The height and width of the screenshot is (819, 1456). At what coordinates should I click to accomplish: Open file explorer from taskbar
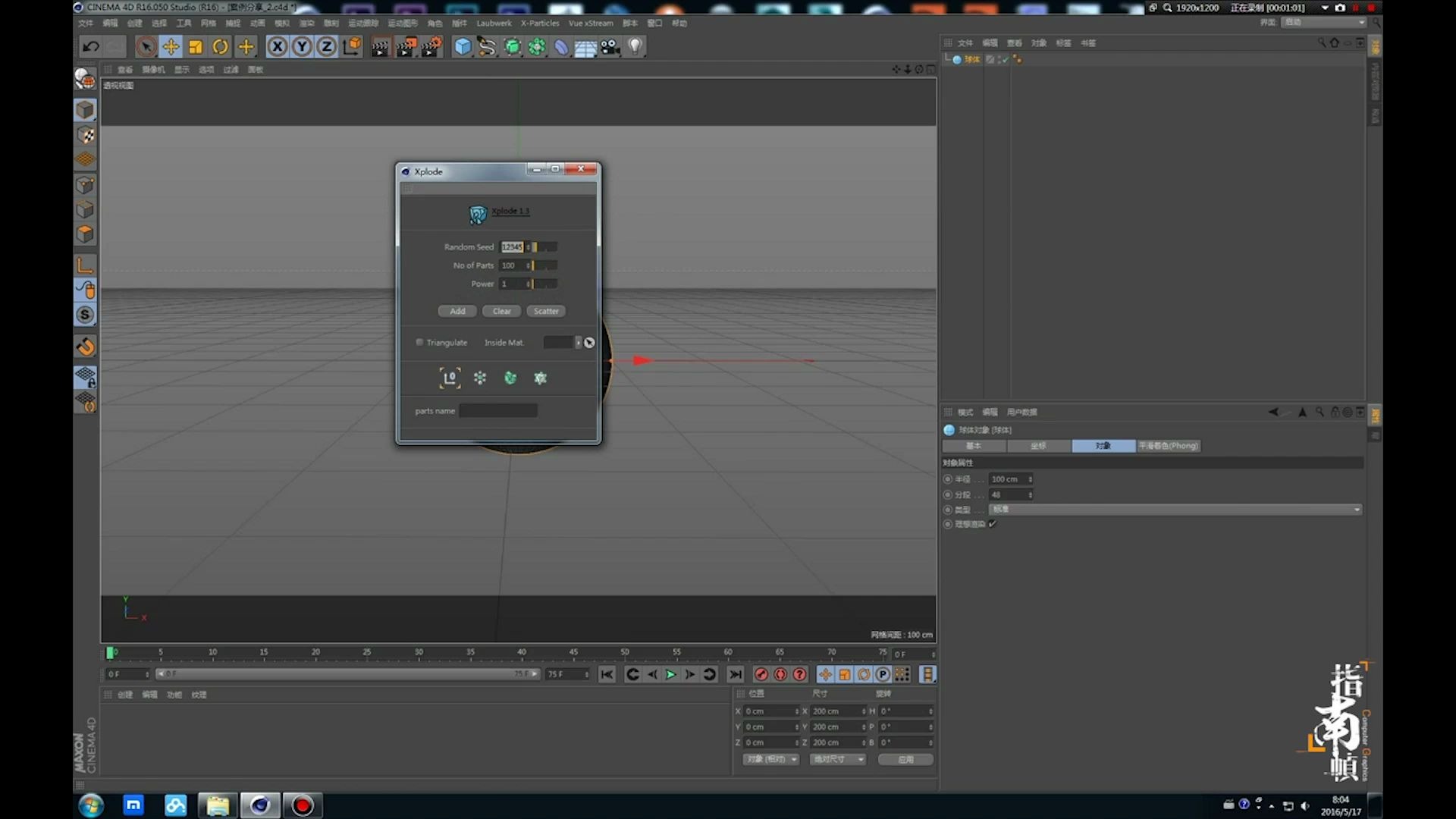pos(218,805)
